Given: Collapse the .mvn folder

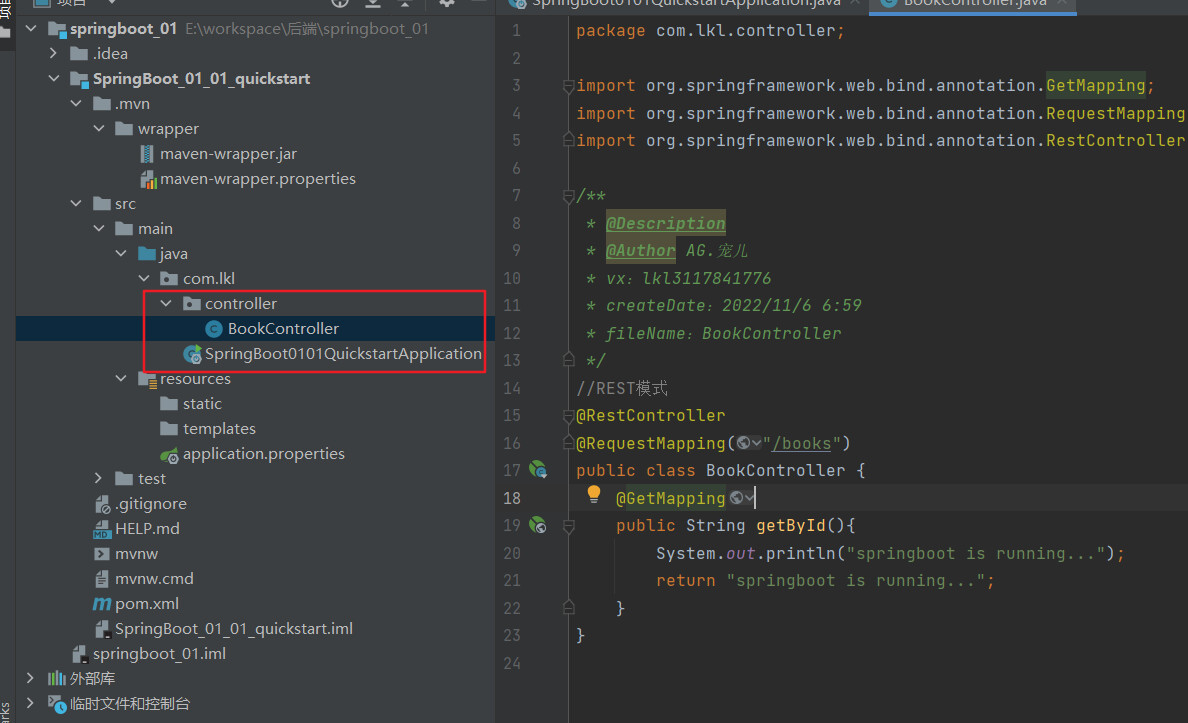Looking at the screenshot, I should 76,104.
